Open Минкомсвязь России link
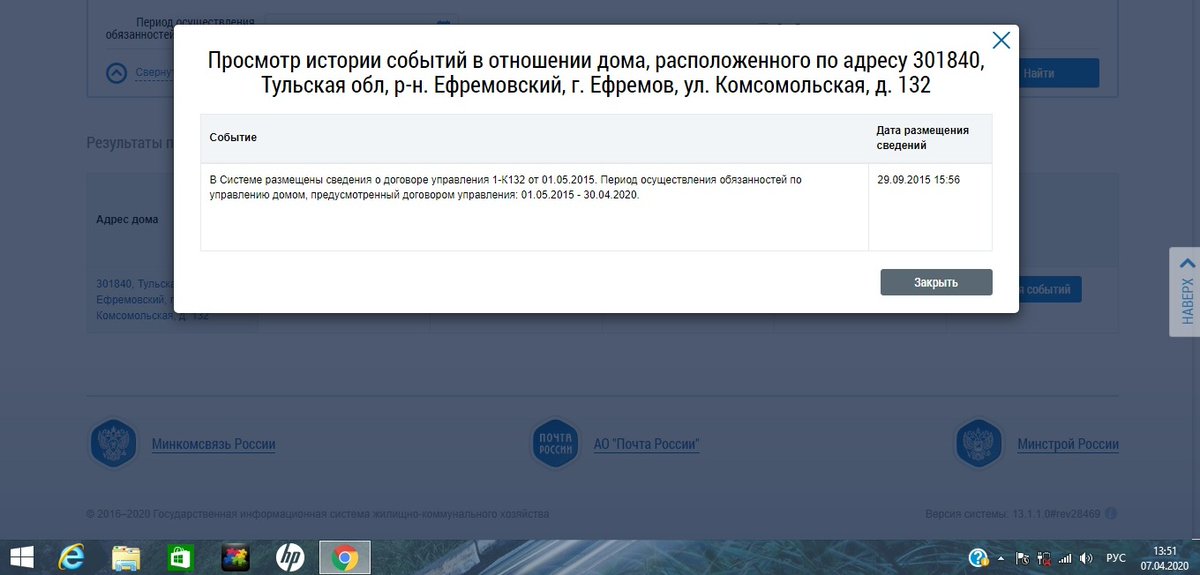This screenshot has height=575, width=1200. click(213, 444)
